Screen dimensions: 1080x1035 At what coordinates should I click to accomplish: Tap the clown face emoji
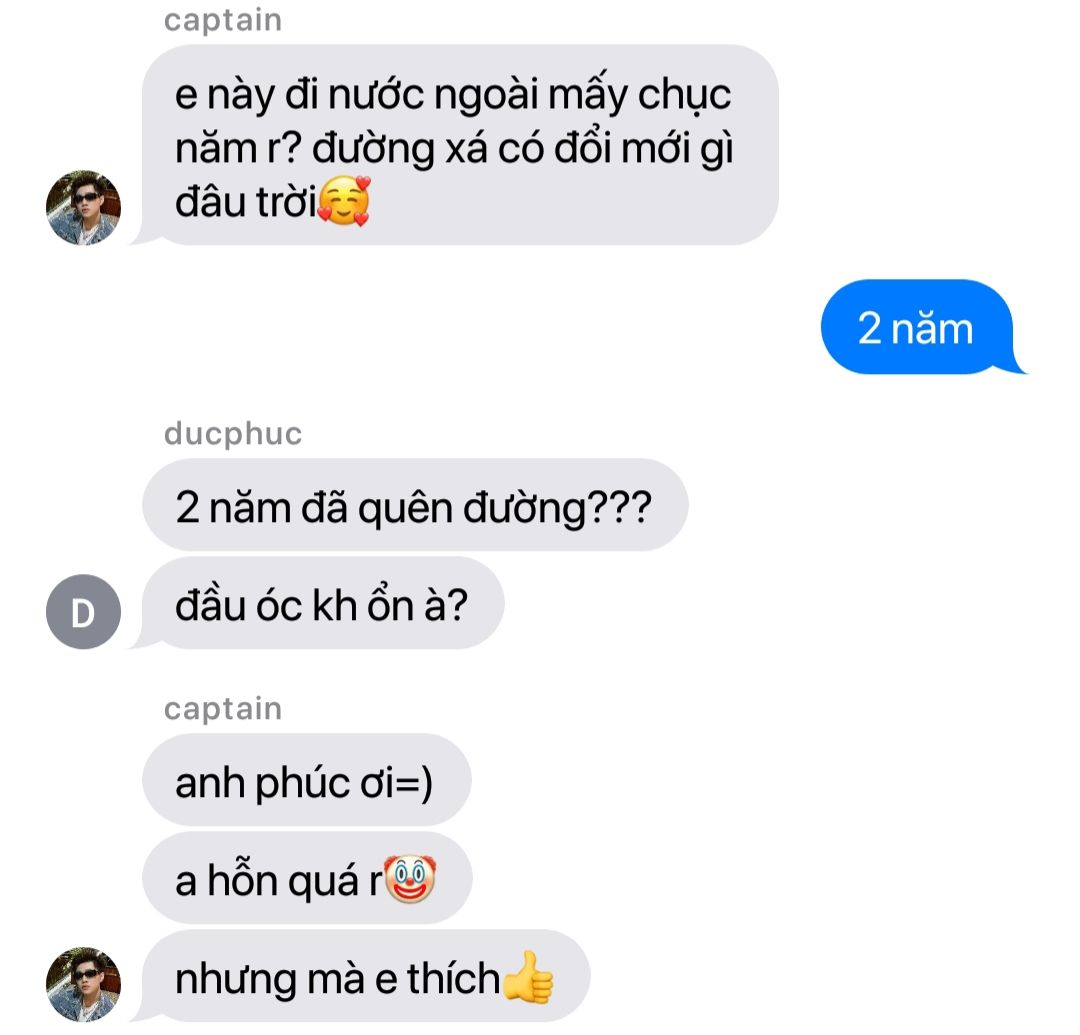pos(410,879)
